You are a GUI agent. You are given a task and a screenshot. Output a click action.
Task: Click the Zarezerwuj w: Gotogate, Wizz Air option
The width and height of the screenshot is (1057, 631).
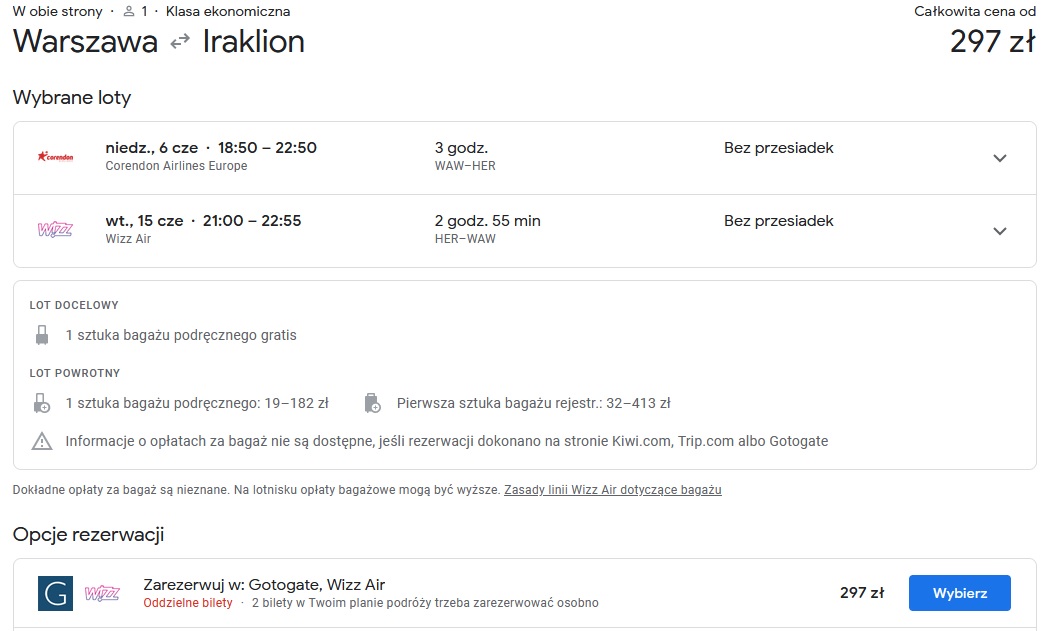click(264, 584)
